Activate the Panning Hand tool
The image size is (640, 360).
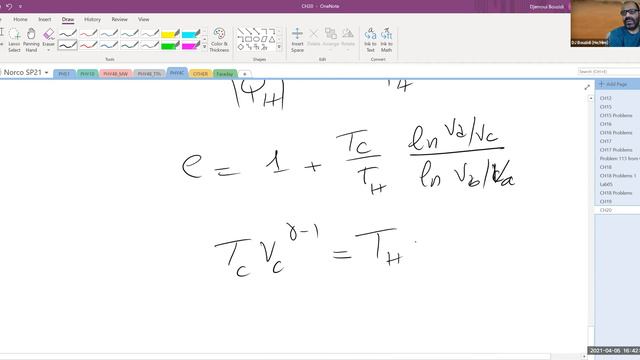[x=31, y=40]
